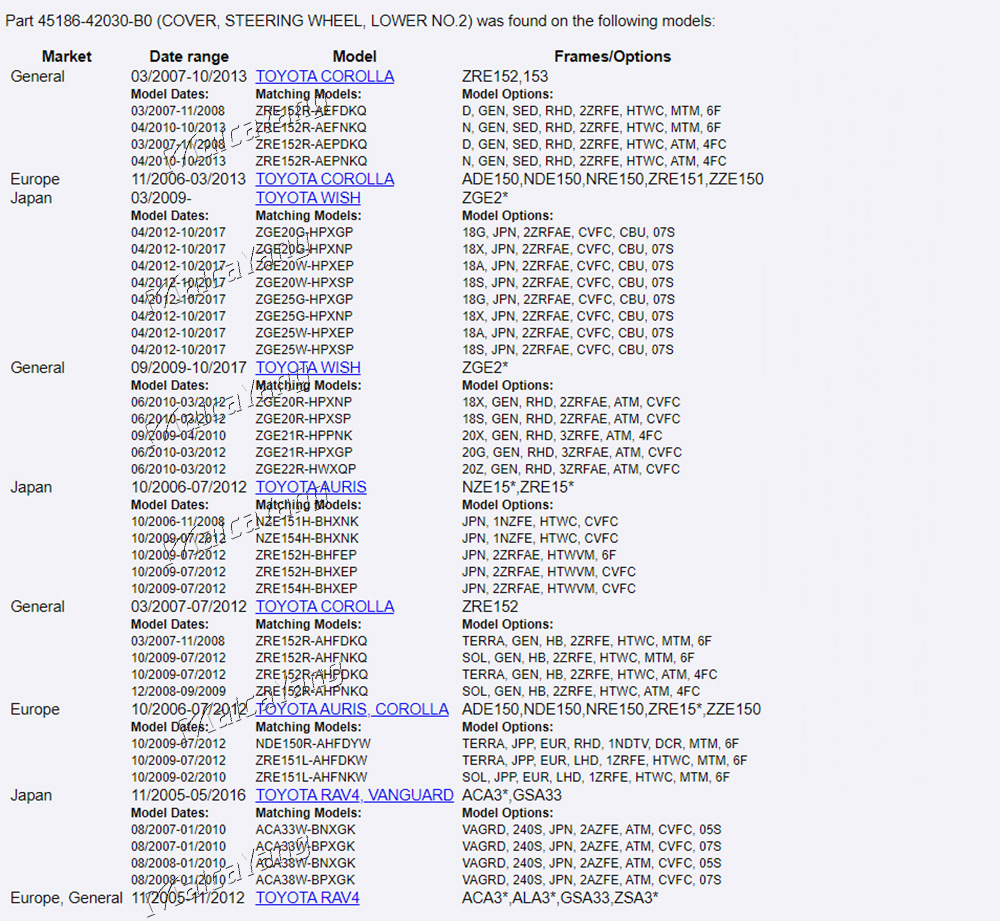Select model ACA33W-BPXGK
Viewport: 1000px width, 921px height.
(305, 846)
